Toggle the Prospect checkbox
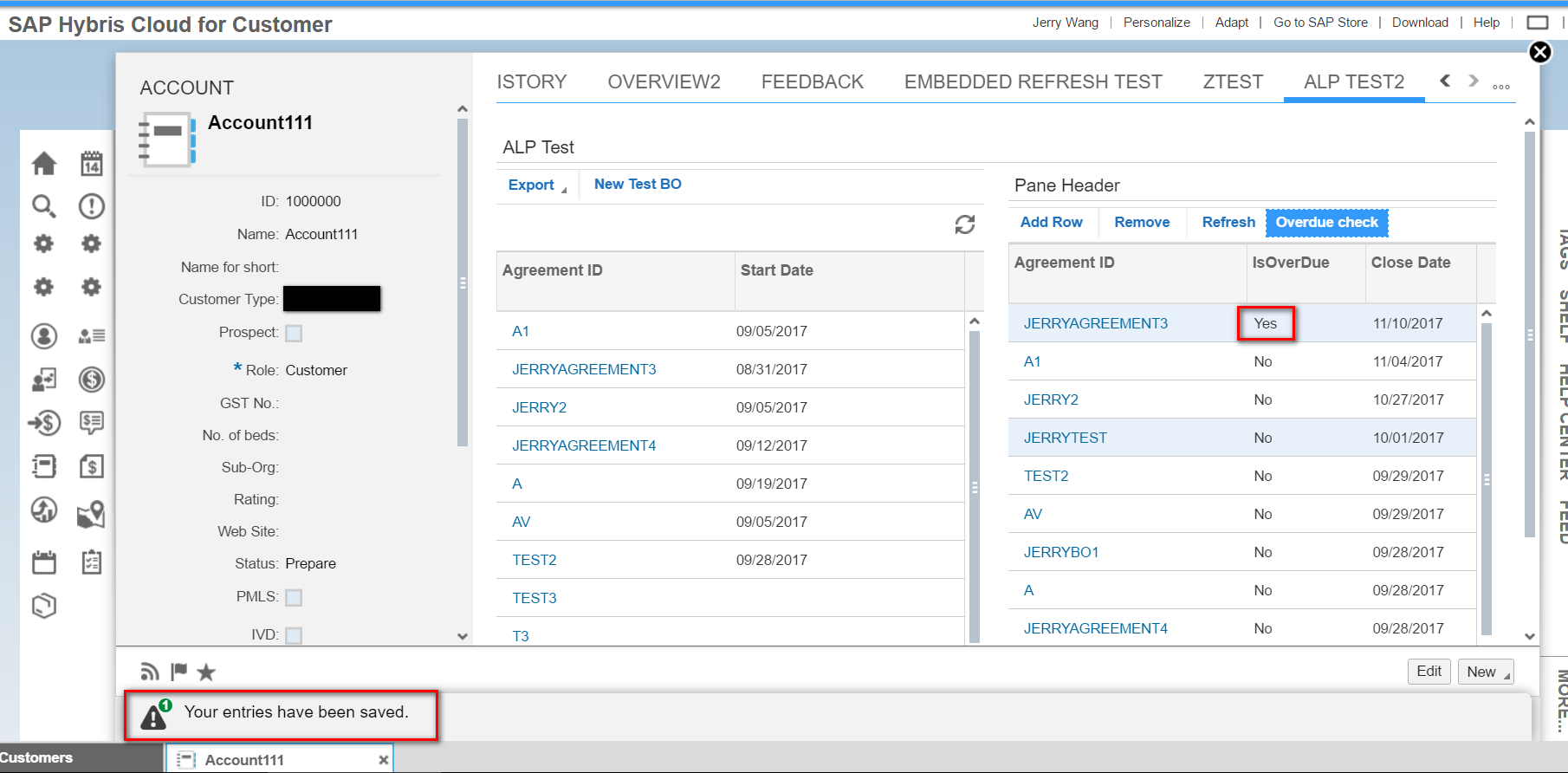Viewport: 1568px width, 773px height. pos(294,333)
